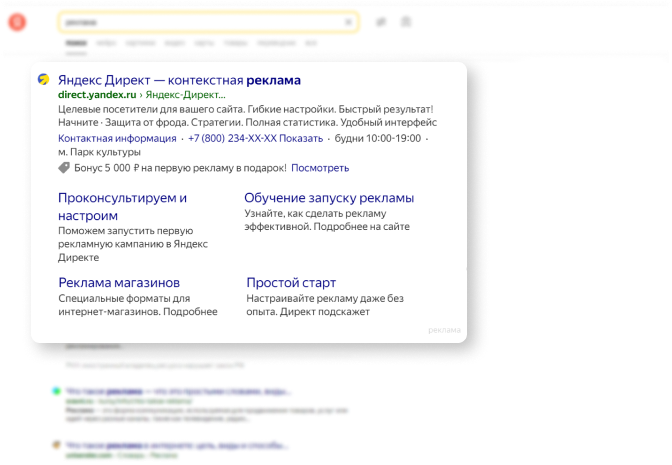Click the Yandex Direct favicon in the ad
This screenshot has height=465, width=672.
pyautogui.click(x=44, y=80)
